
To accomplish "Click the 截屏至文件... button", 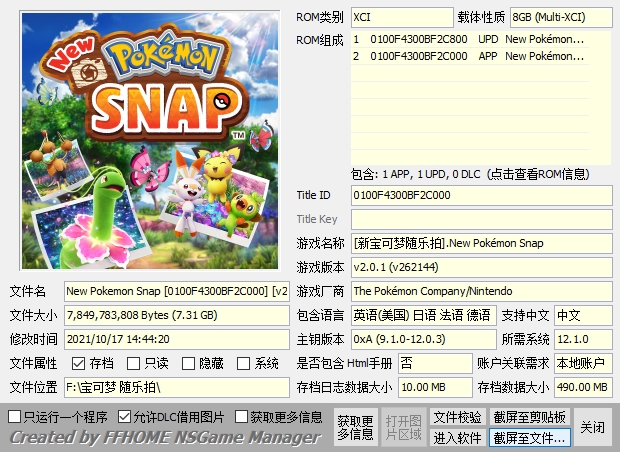I will (x=530, y=438).
